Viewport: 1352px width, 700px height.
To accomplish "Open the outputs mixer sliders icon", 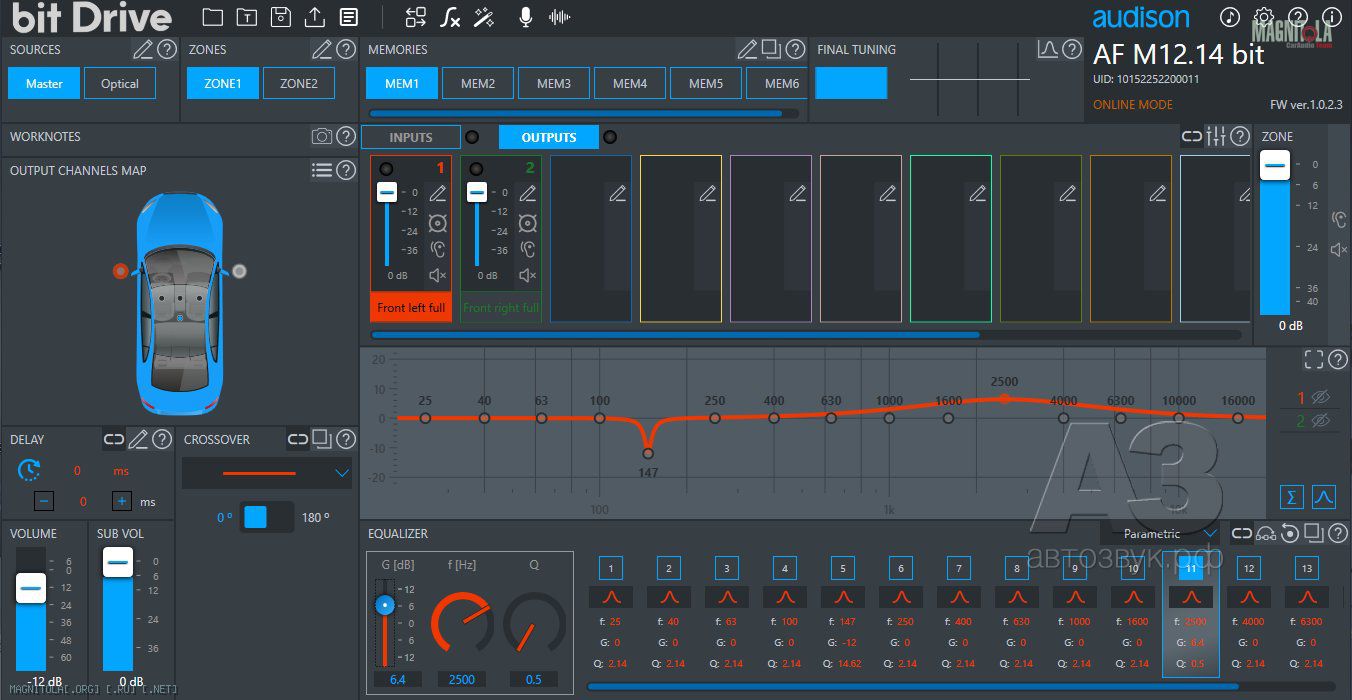I will [x=1216, y=136].
